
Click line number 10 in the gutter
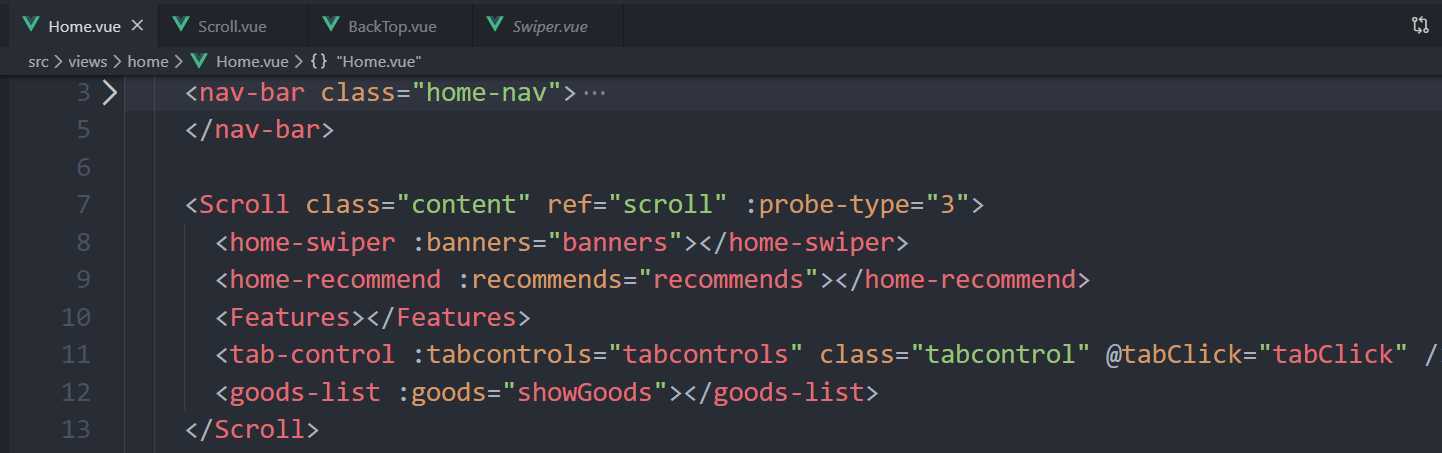pos(76,318)
